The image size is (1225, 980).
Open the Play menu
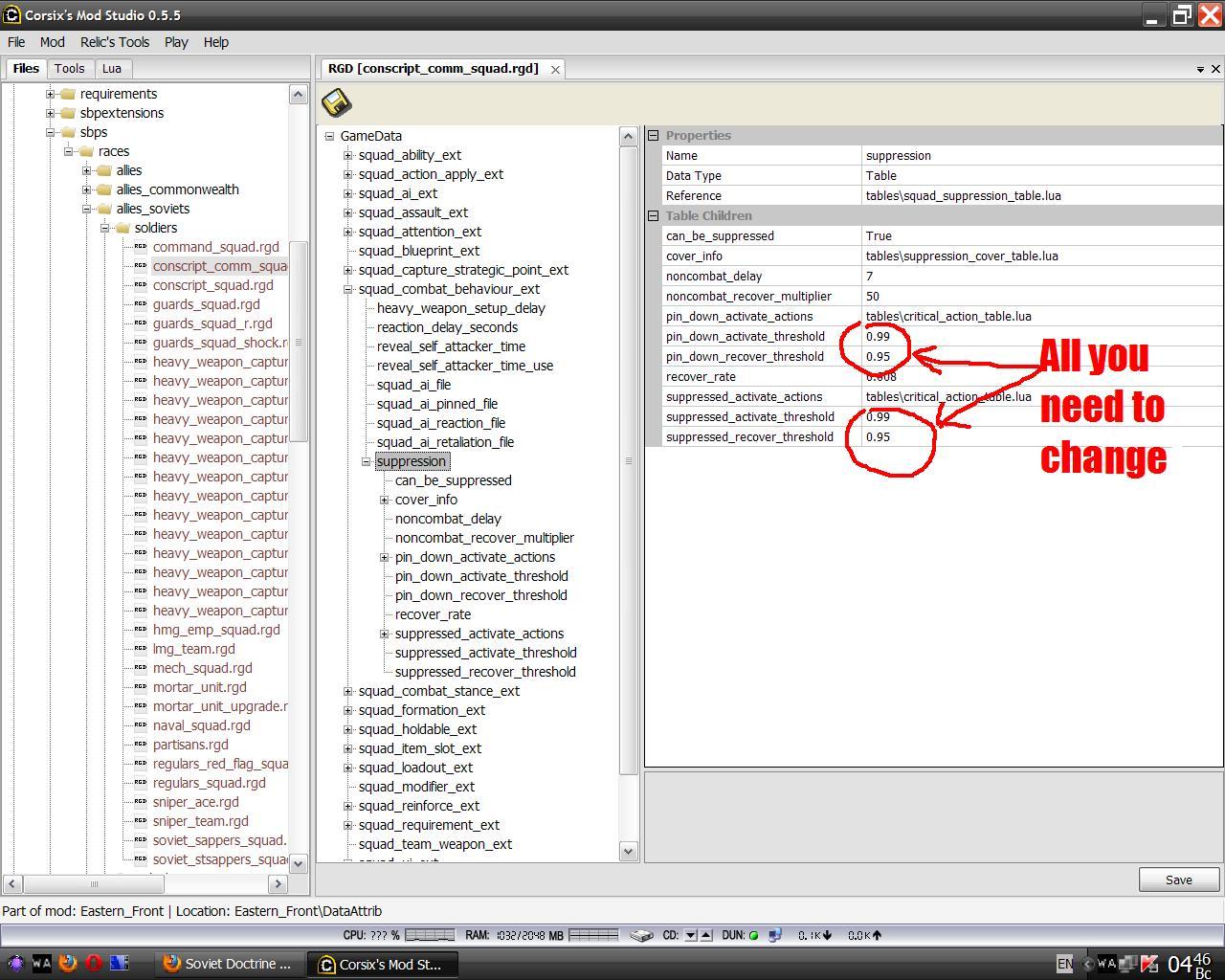[x=176, y=42]
